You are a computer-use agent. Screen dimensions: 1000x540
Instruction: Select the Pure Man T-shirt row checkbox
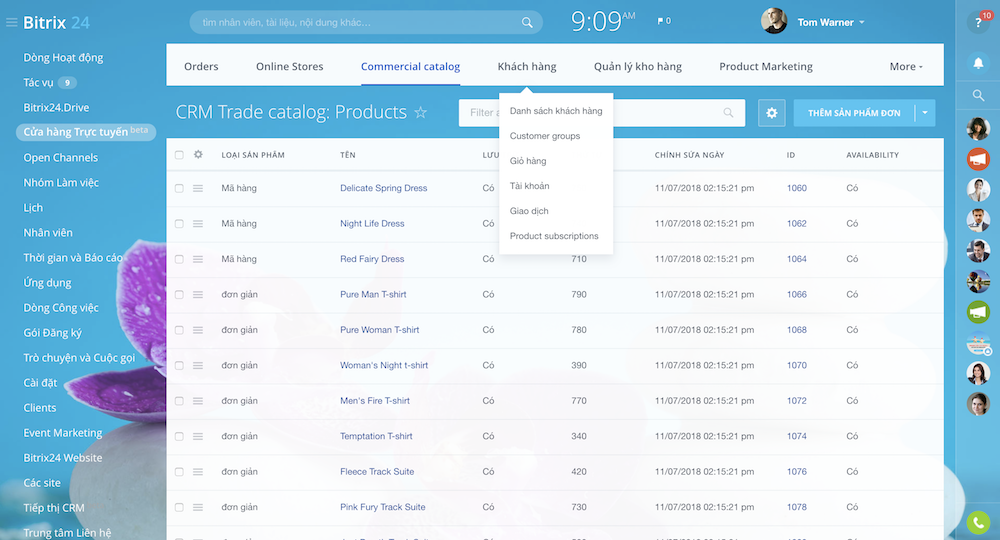pyautogui.click(x=179, y=295)
